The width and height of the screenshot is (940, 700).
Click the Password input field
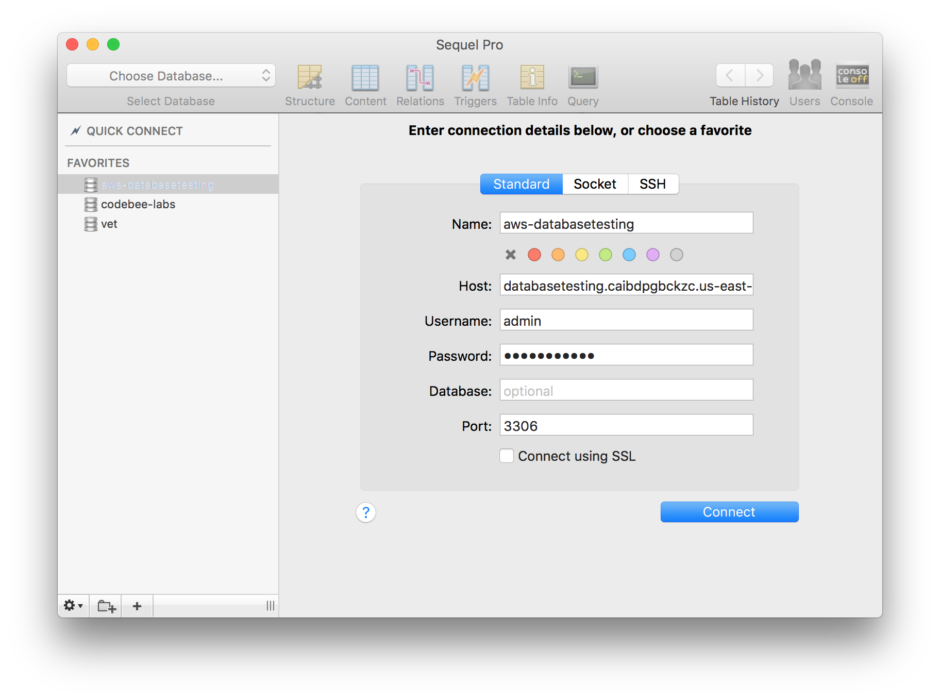coord(626,355)
